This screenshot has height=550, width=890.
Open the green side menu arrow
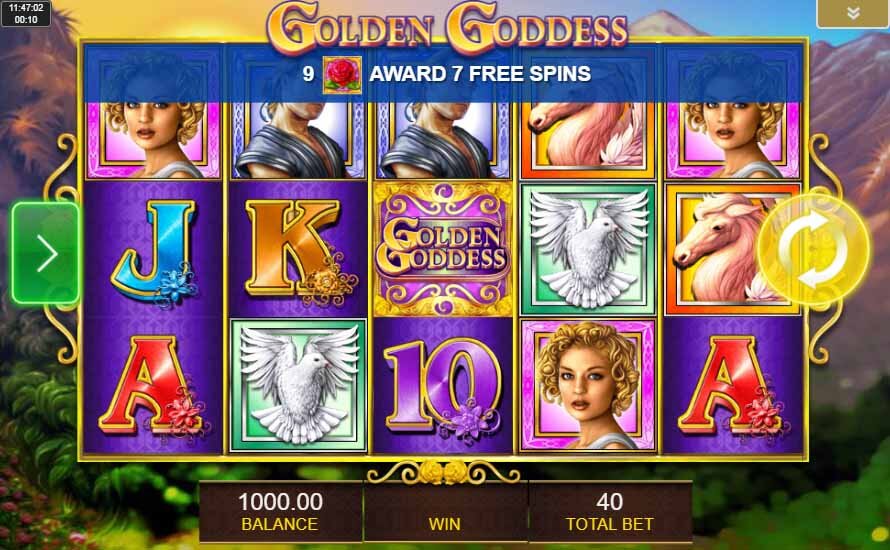click(x=45, y=253)
